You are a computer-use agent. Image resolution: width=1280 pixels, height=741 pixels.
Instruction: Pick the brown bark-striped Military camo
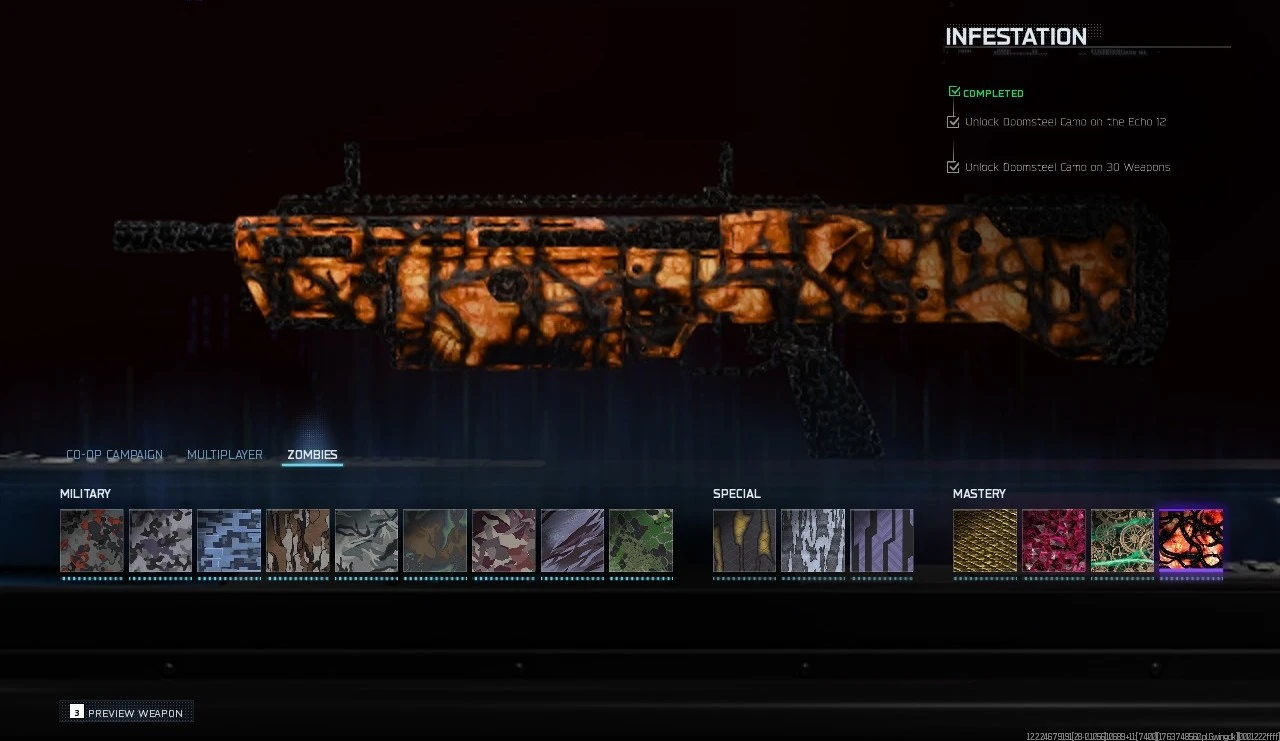pyautogui.click(x=298, y=541)
